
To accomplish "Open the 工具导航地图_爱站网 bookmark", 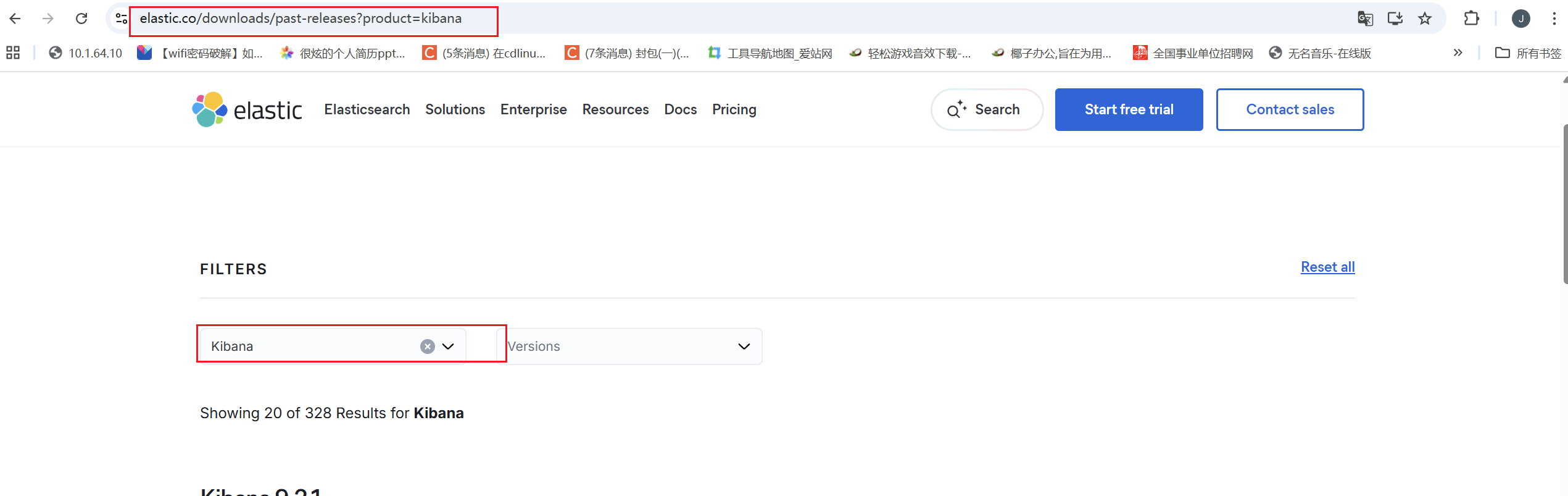I will pos(770,53).
